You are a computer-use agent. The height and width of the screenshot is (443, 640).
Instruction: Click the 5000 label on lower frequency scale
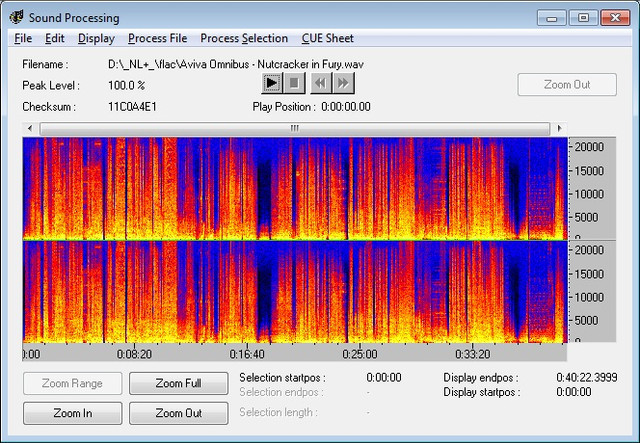[586, 321]
